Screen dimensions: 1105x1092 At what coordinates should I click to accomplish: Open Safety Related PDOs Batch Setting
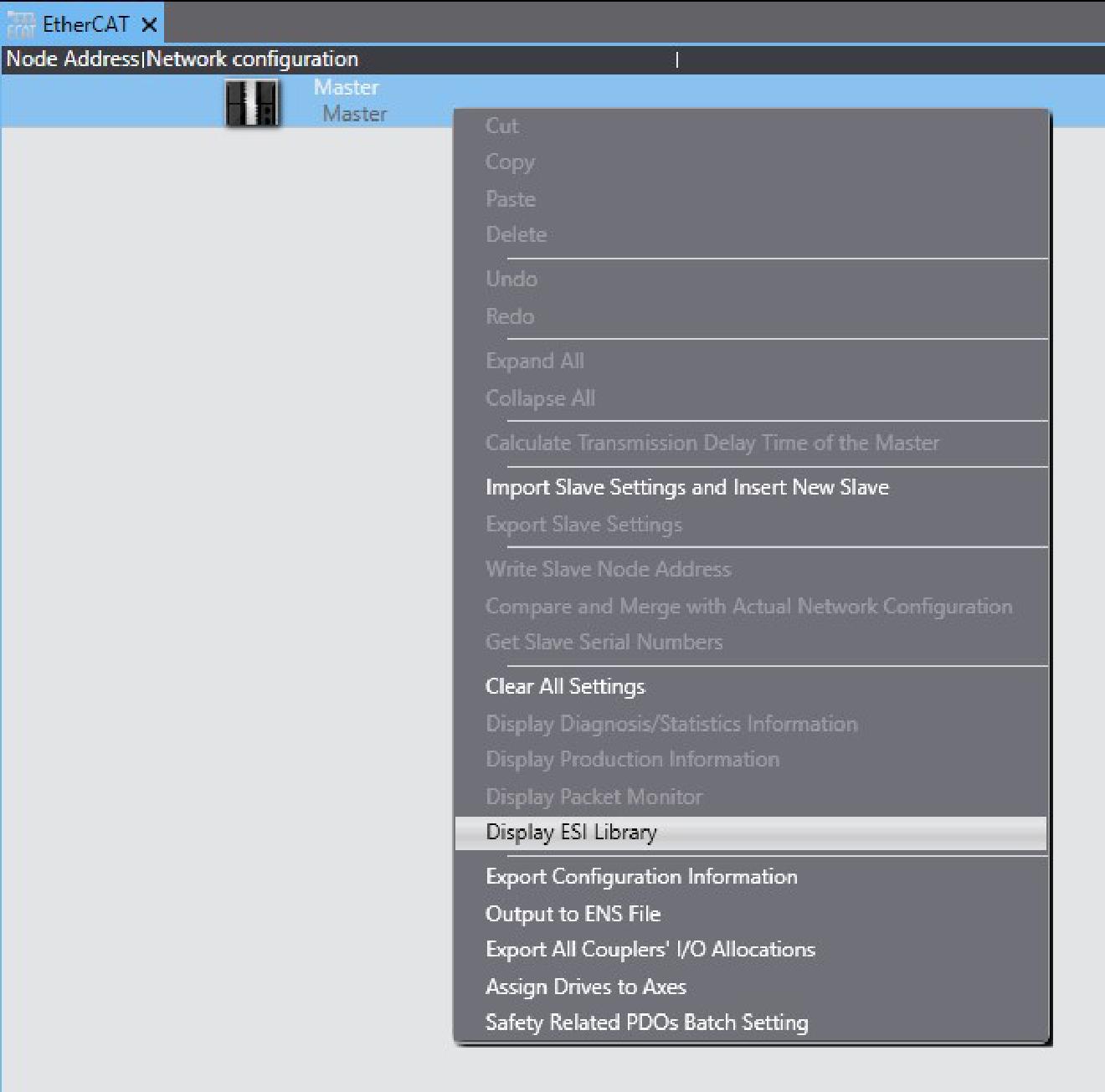[x=647, y=1022]
